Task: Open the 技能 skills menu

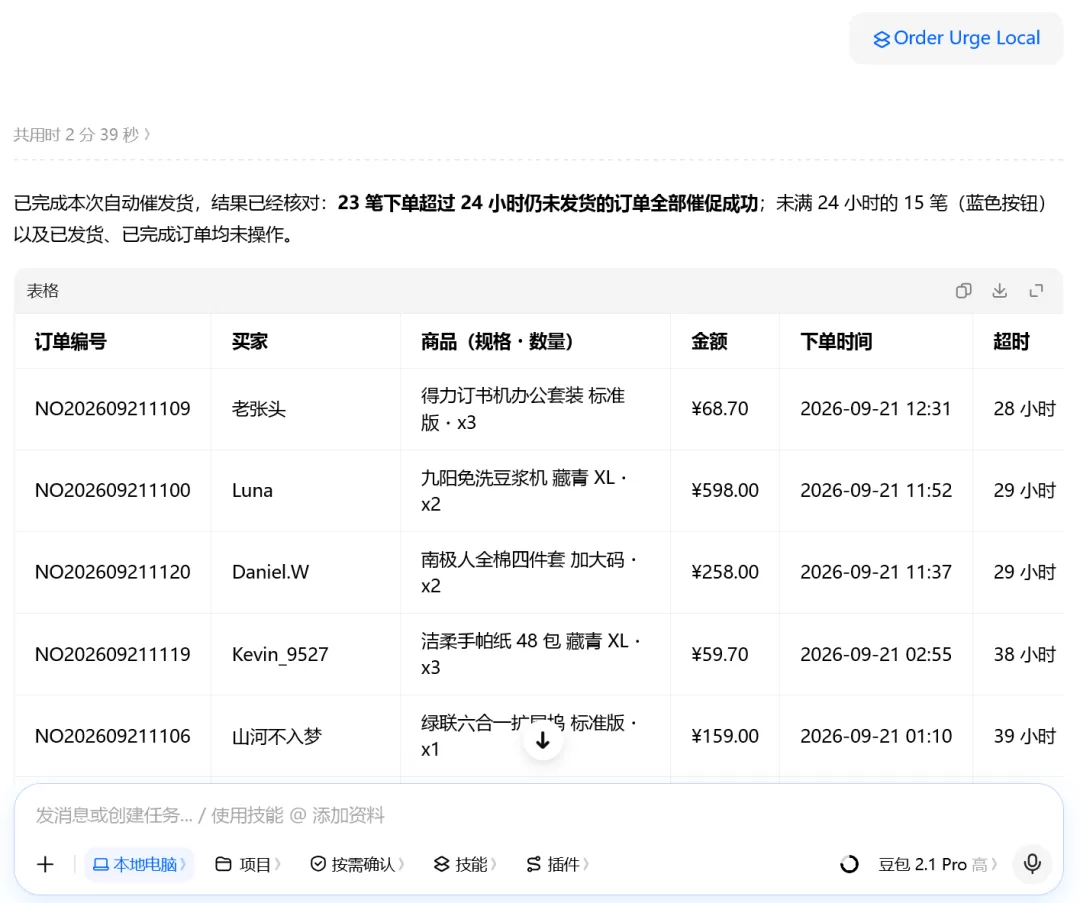Action: [x=465, y=864]
